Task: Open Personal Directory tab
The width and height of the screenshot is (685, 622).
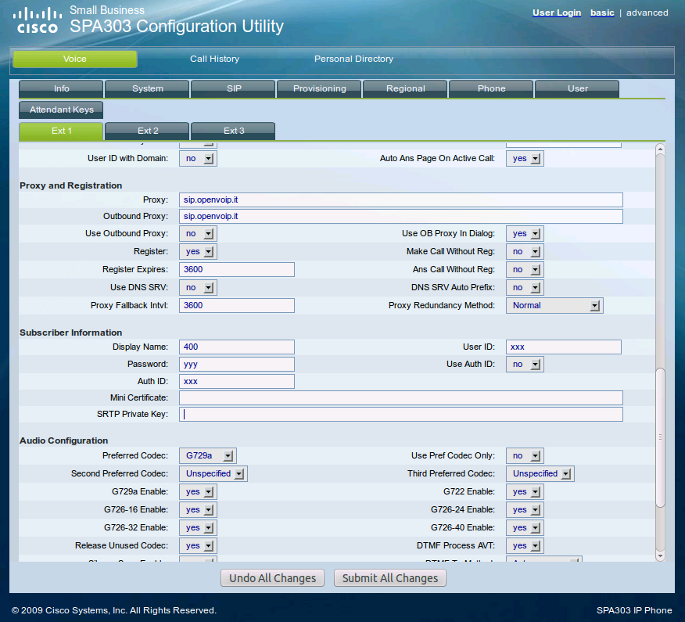Action: click(x=353, y=59)
